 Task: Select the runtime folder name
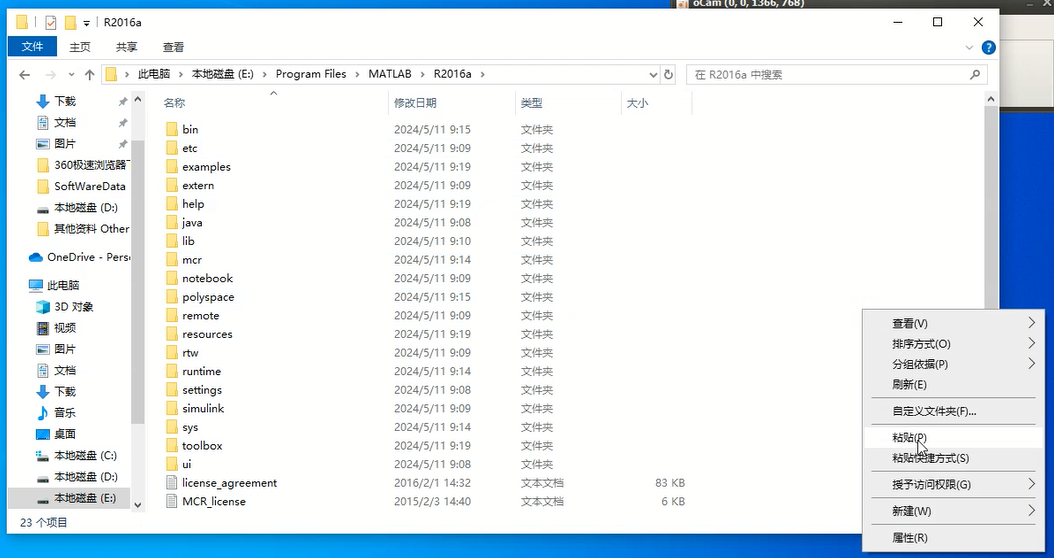pos(201,371)
